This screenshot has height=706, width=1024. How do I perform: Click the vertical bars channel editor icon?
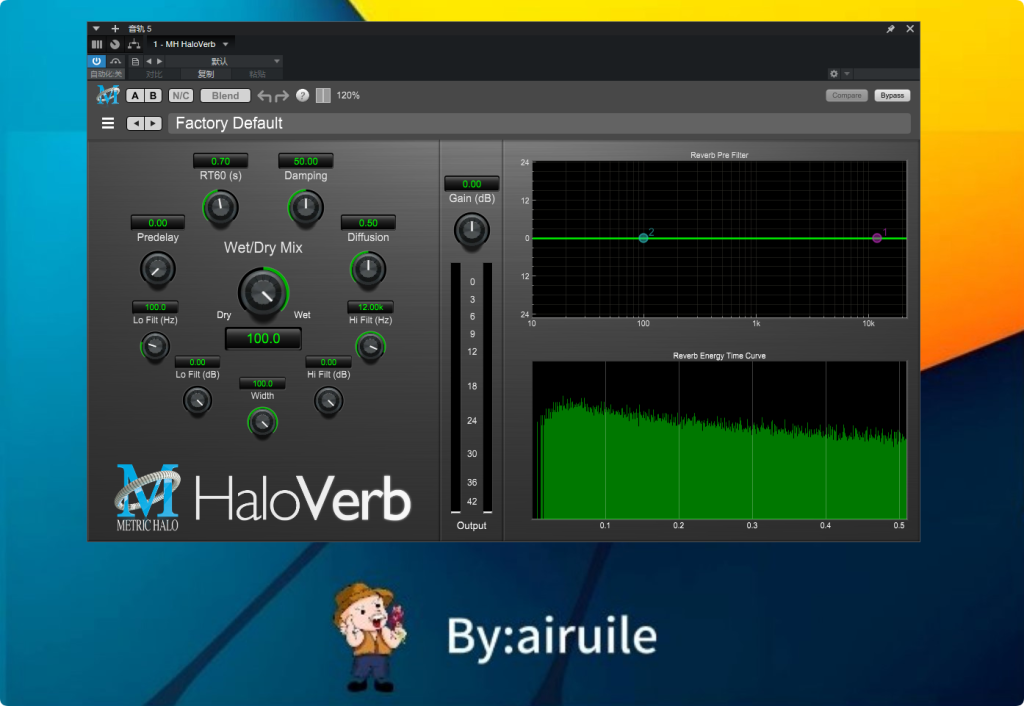pos(97,44)
